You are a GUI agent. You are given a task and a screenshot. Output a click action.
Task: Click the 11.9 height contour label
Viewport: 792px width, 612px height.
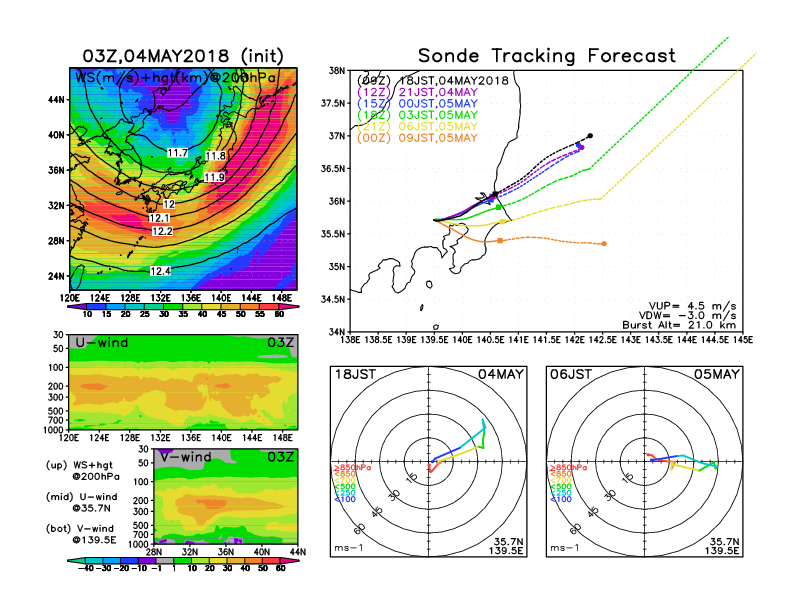[214, 177]
